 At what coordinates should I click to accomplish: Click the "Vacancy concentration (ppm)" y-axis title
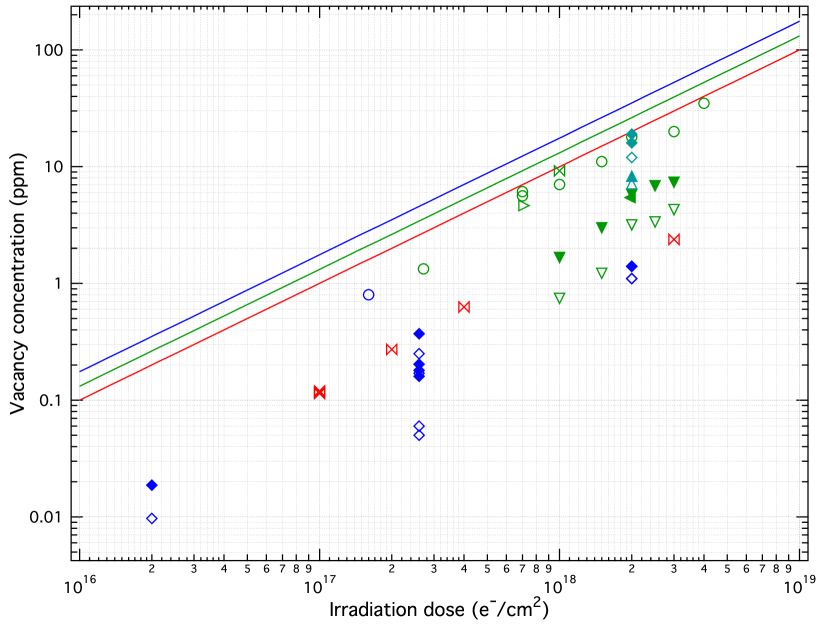click(x=18, y=284)
